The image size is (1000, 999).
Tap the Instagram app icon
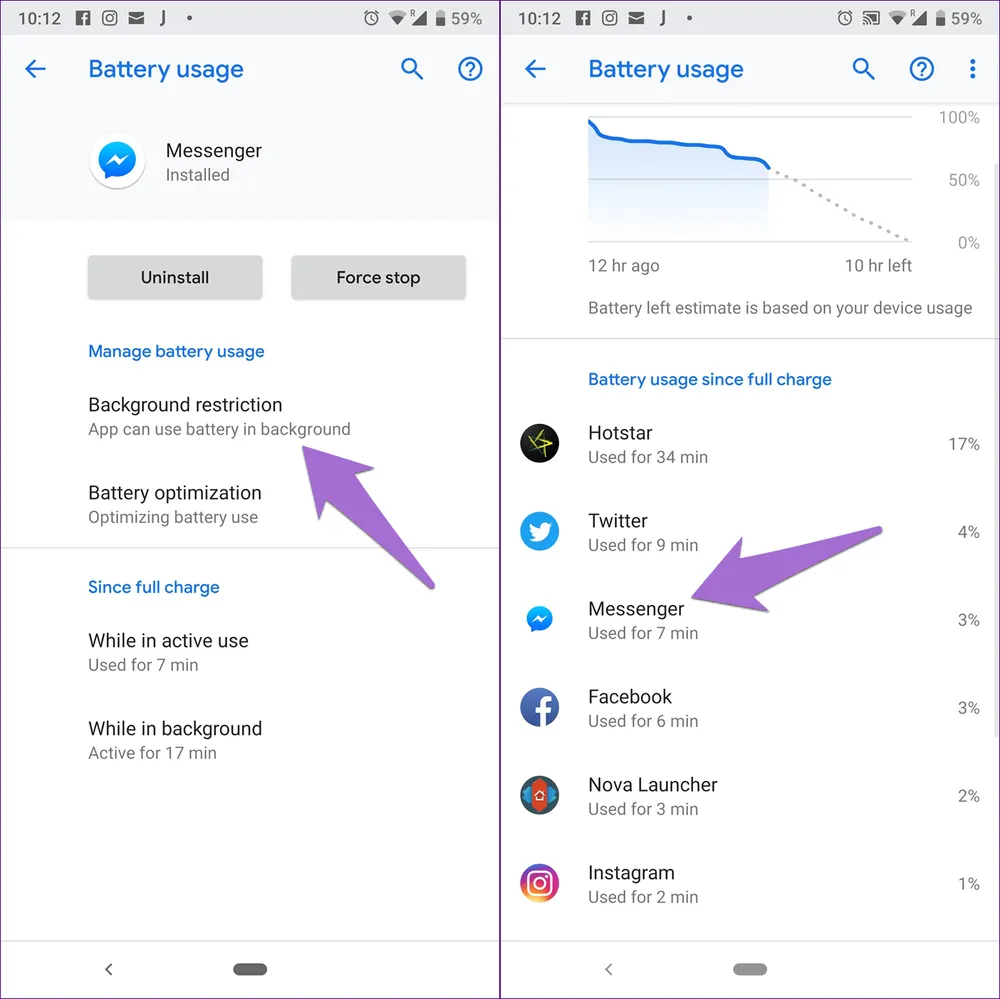click(540, 884)
